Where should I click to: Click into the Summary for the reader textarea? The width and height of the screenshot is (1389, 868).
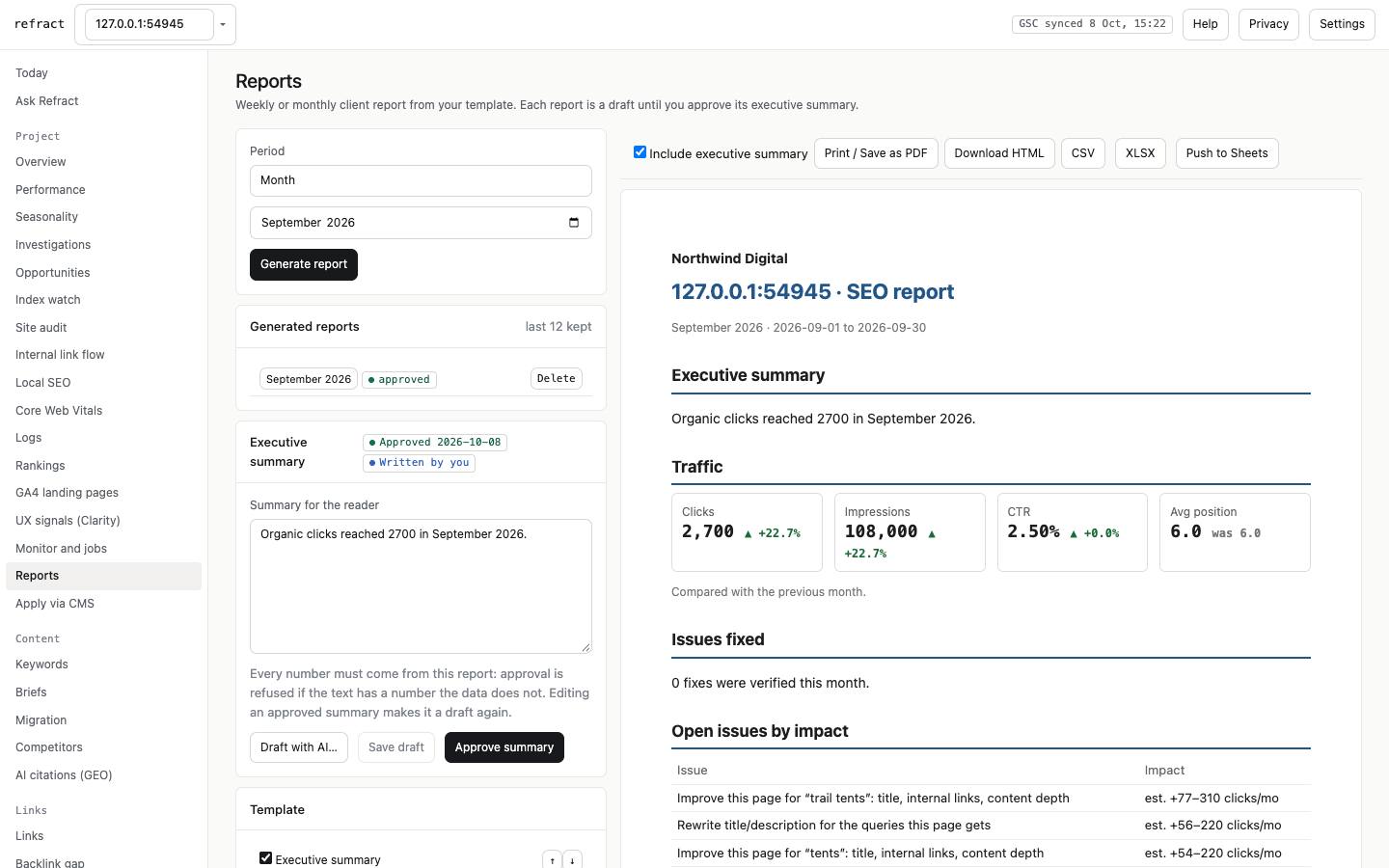(x=421, y=586)
